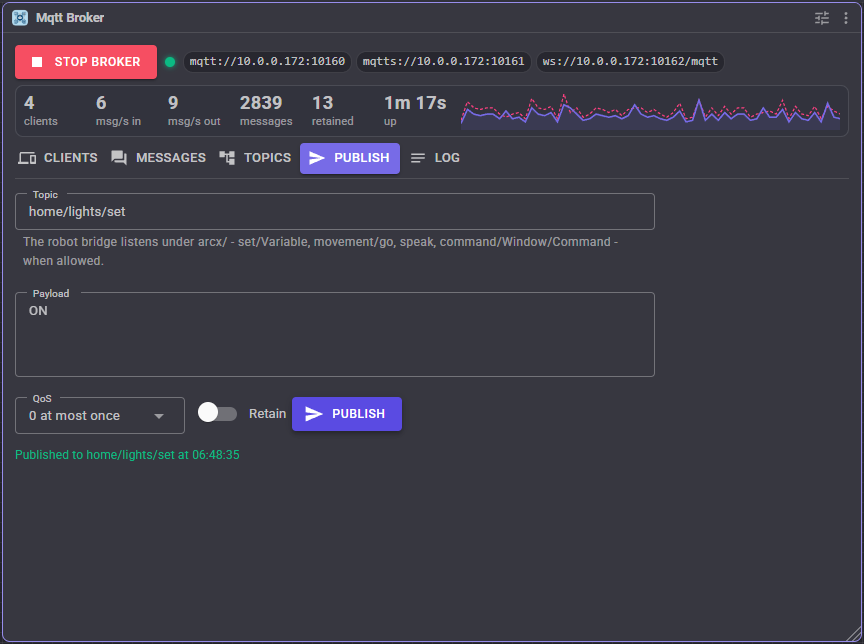Click the Topic input field

[335, 212]
